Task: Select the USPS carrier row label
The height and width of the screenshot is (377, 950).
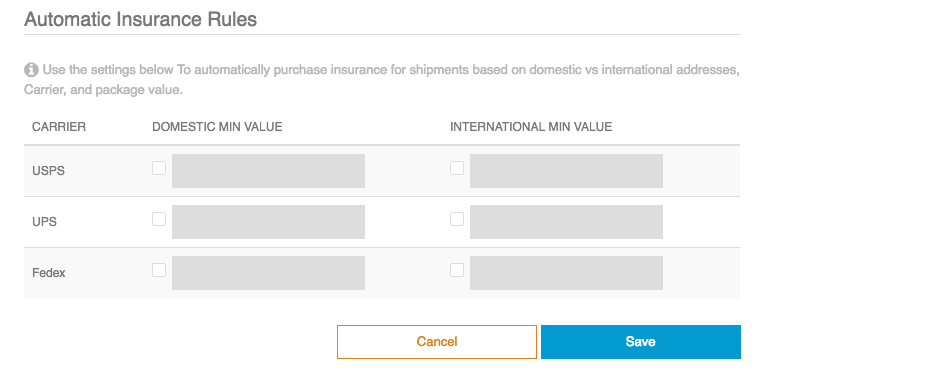Action: pyautogui.click(x=48, y=171)
